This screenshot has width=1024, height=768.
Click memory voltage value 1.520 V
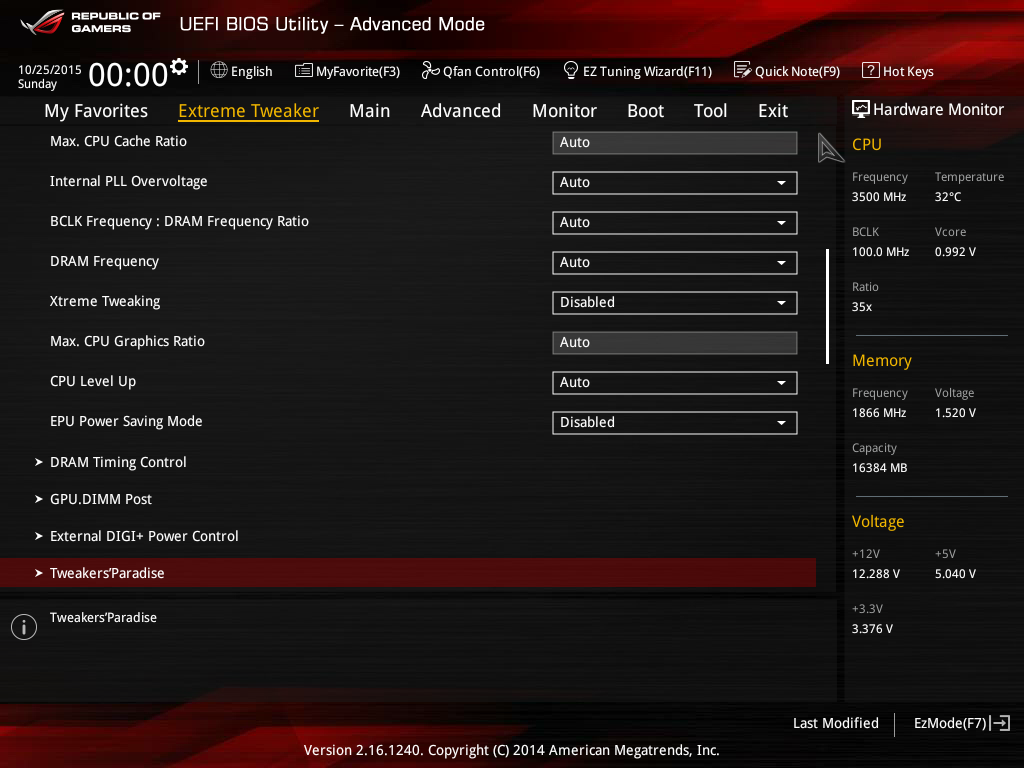click(x=955, y=413)
